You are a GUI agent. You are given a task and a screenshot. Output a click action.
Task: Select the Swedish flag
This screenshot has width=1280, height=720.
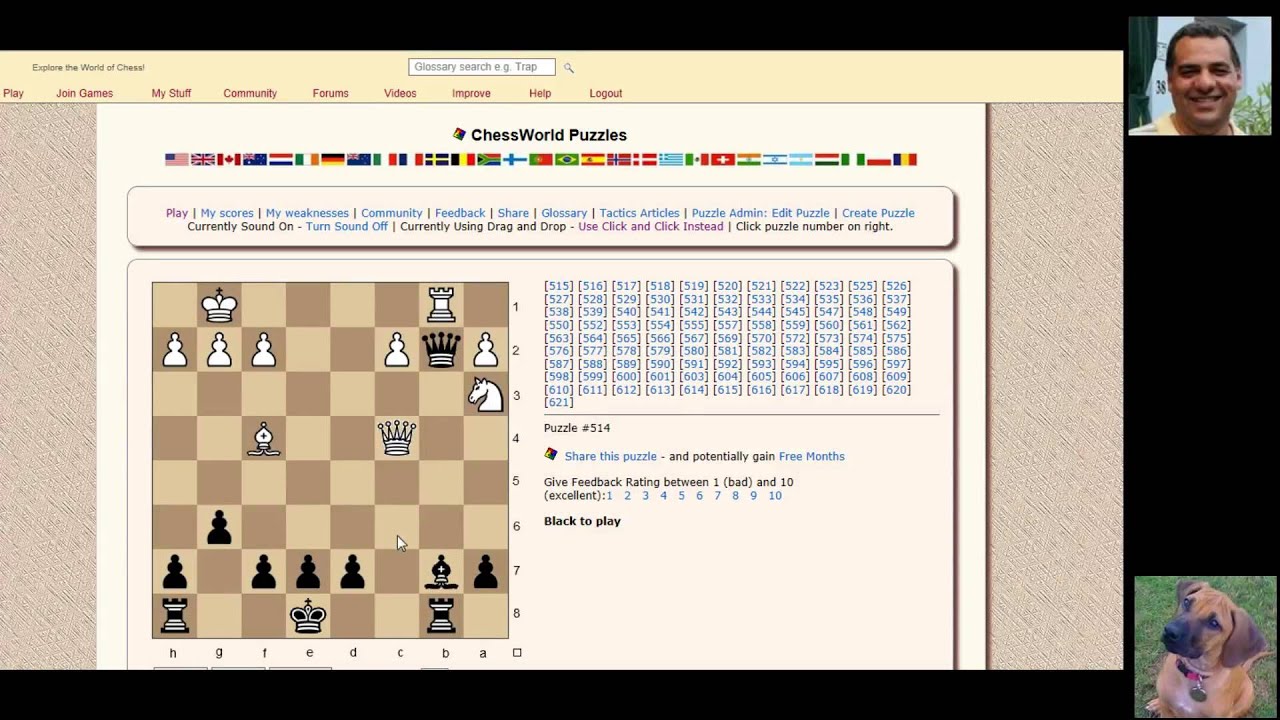pyautogui.click(x=437, y=160)
